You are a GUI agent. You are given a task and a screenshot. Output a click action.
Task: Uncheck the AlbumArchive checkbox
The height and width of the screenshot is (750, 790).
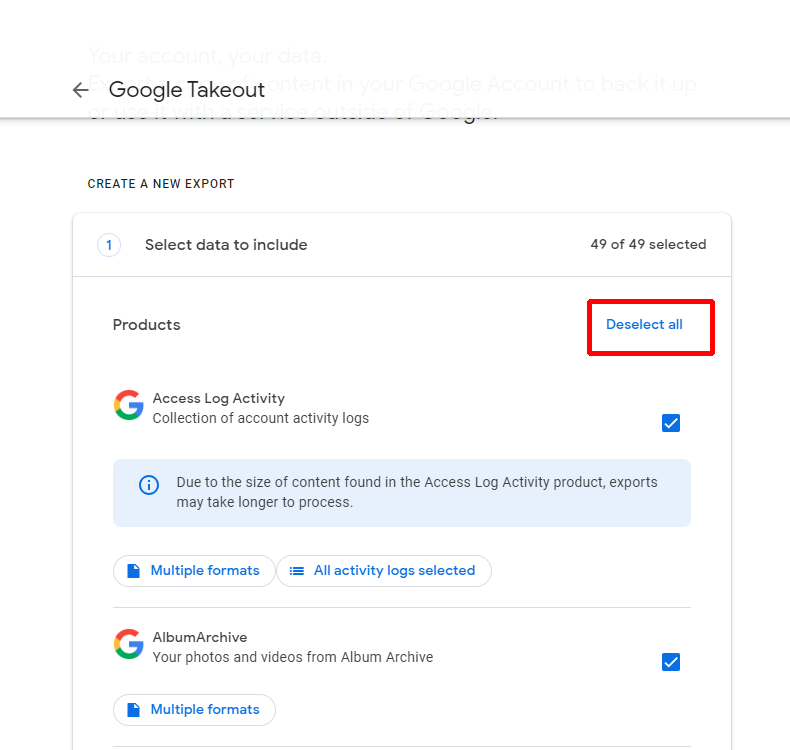tap(671, 662)
